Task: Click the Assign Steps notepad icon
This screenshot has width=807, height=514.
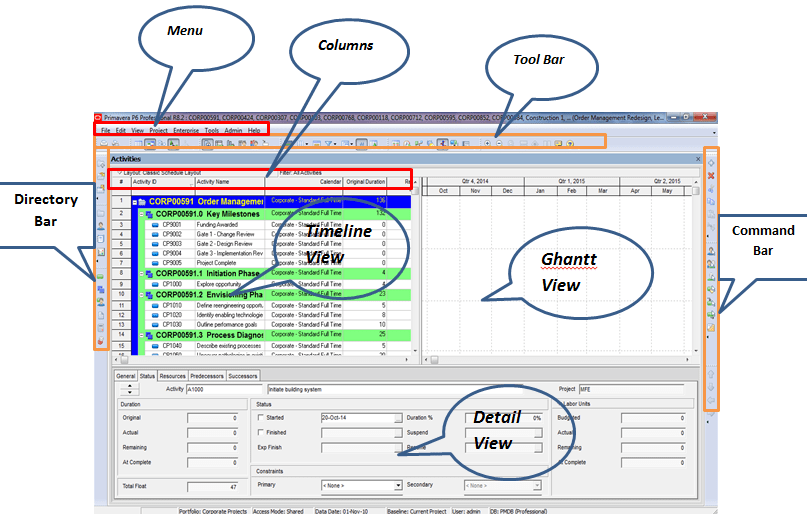Action: 711,327
